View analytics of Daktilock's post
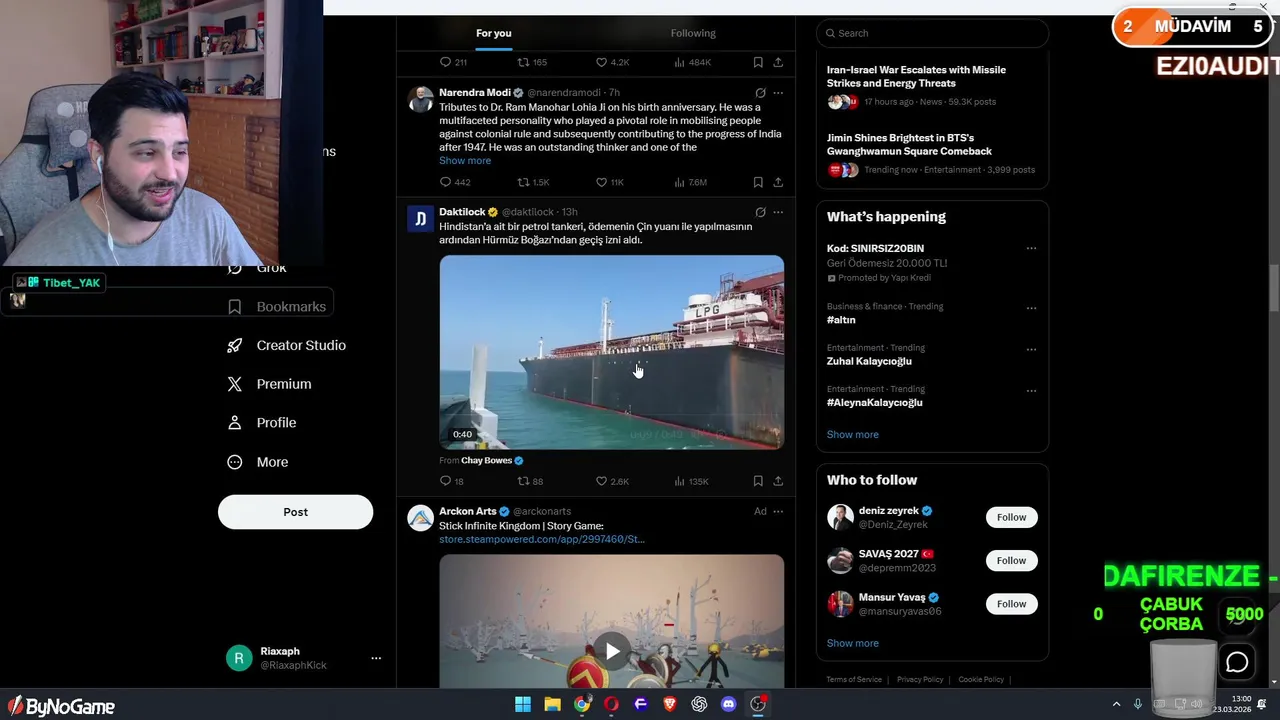 (691, 481)
